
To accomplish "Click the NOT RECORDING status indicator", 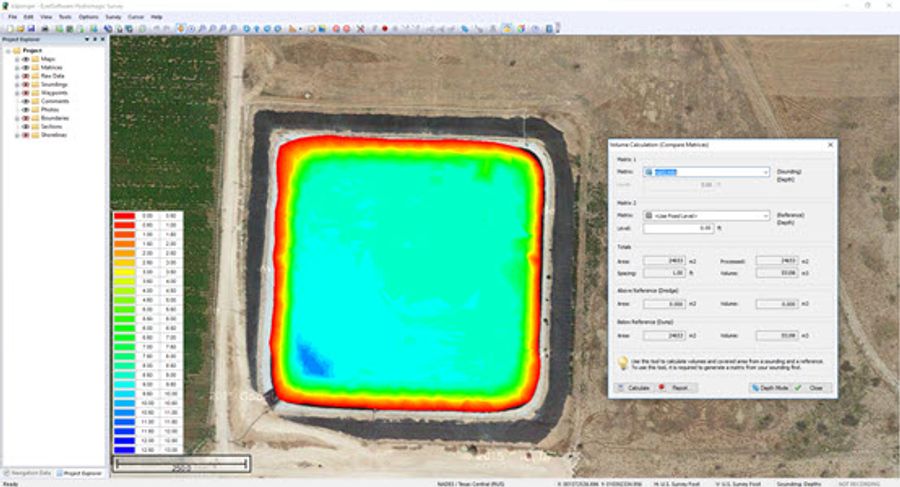I will coord(859,484).
